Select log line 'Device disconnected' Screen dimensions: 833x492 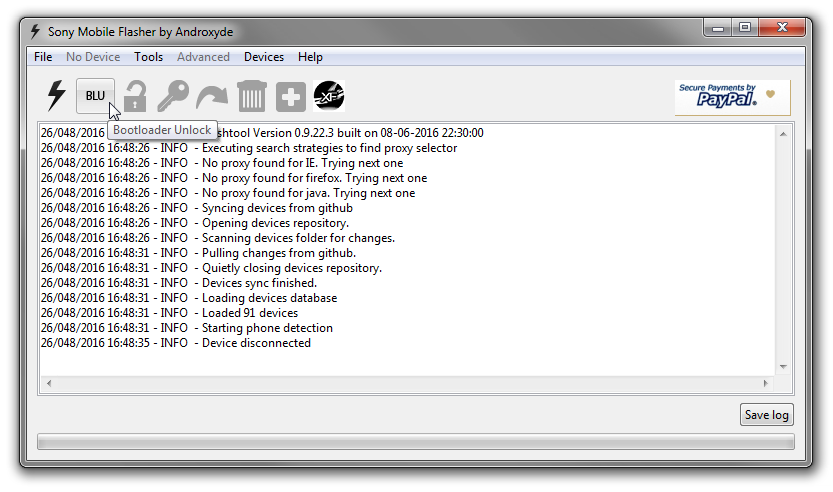pyautogui.click(x=176, y=343)
